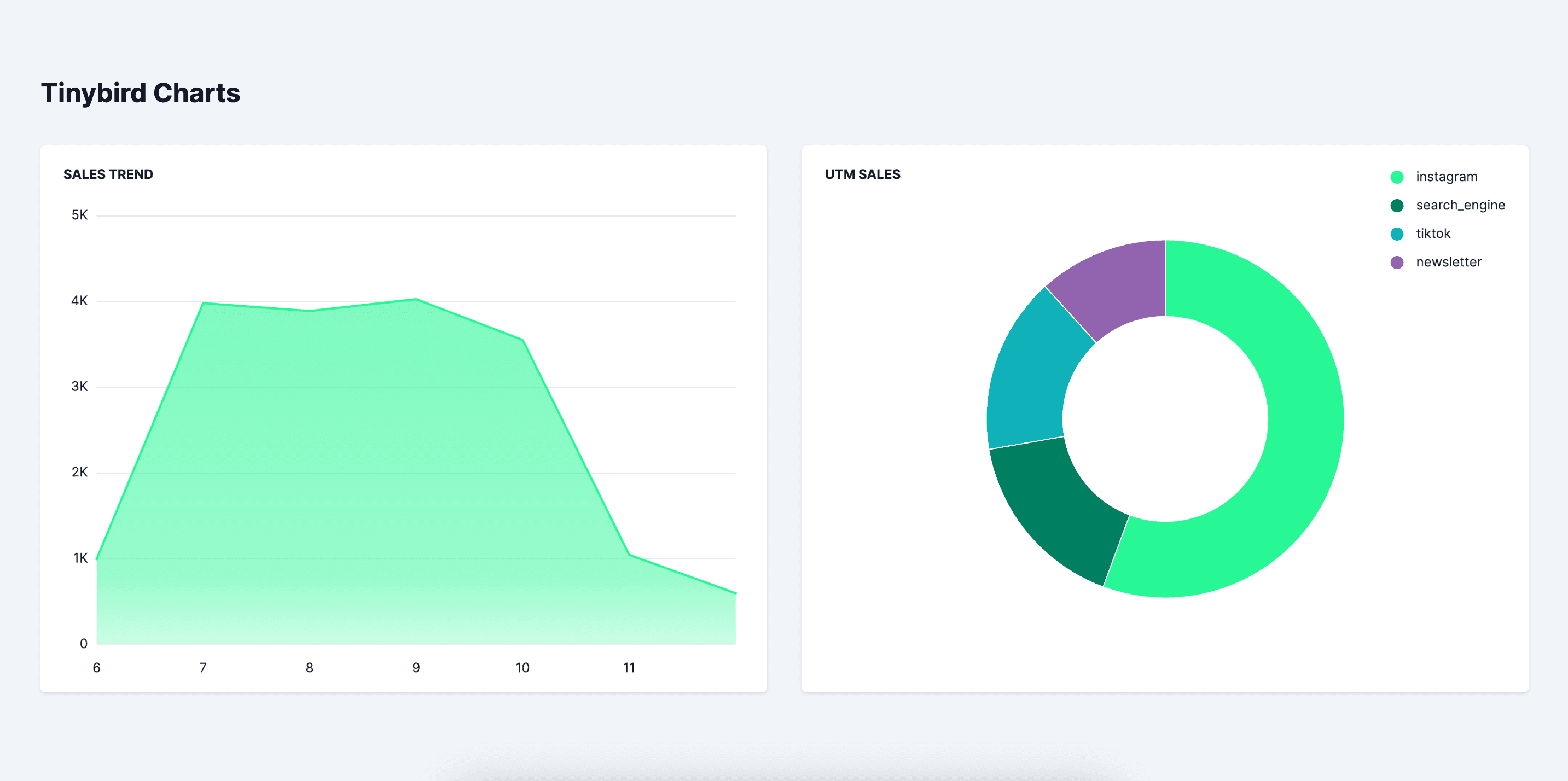The width and height of the screenshot is (1568, 781).
Task: Click the x-axis label 7
Action: [x=204, y=668]
